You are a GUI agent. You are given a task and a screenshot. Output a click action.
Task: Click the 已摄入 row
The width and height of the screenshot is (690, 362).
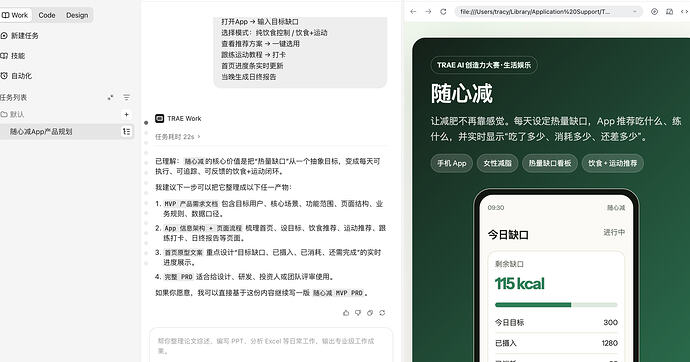click(556, 343)
